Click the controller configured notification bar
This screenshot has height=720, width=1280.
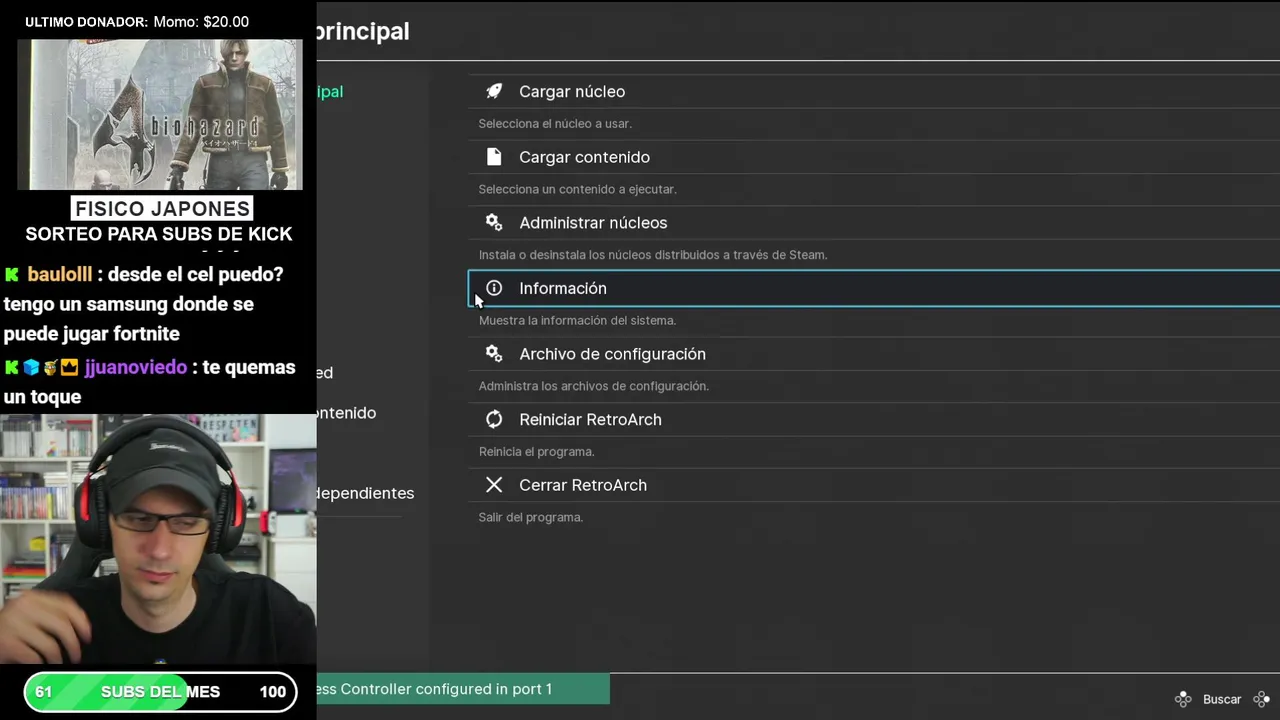(463, 689)
